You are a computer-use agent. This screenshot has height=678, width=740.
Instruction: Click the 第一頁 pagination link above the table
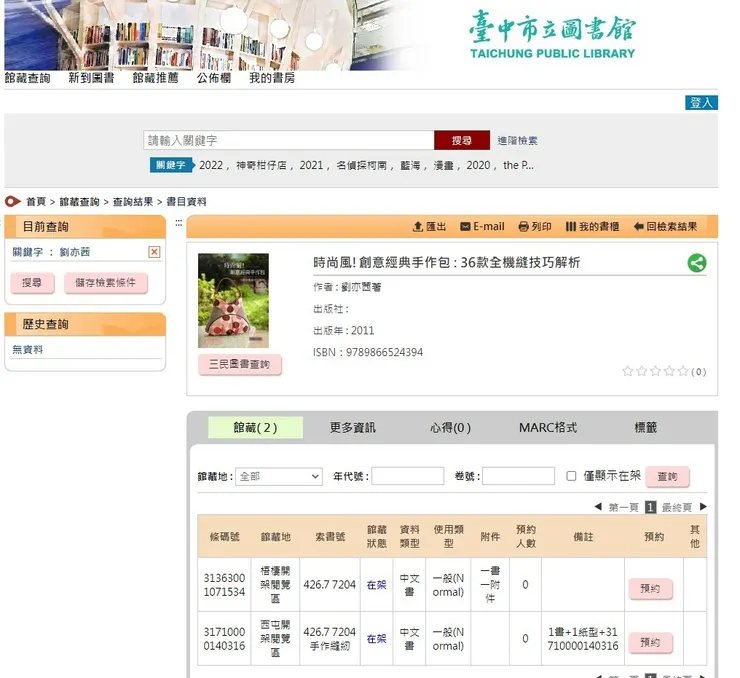623,507
